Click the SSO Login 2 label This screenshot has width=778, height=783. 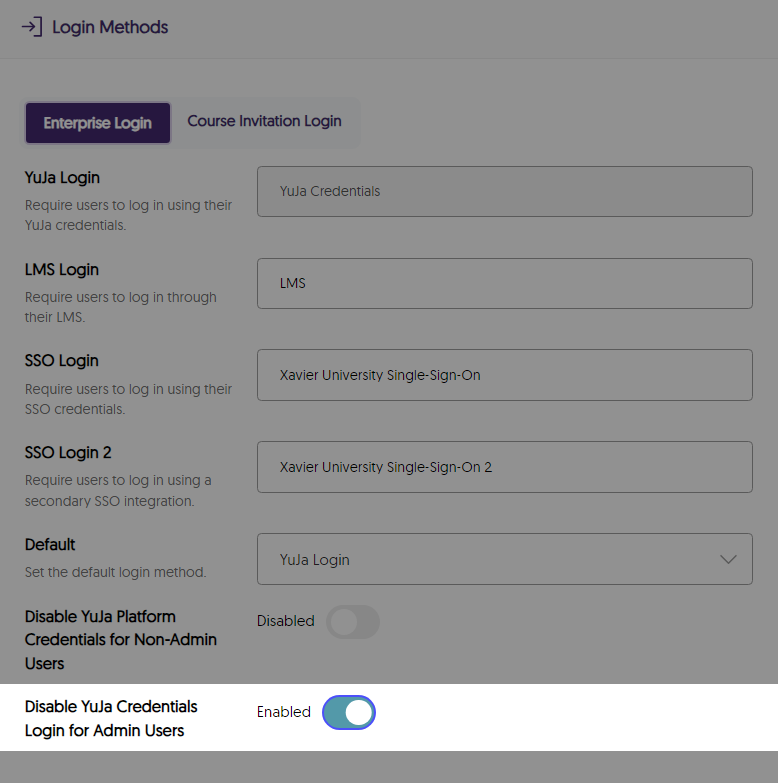(x=68, y=453)
